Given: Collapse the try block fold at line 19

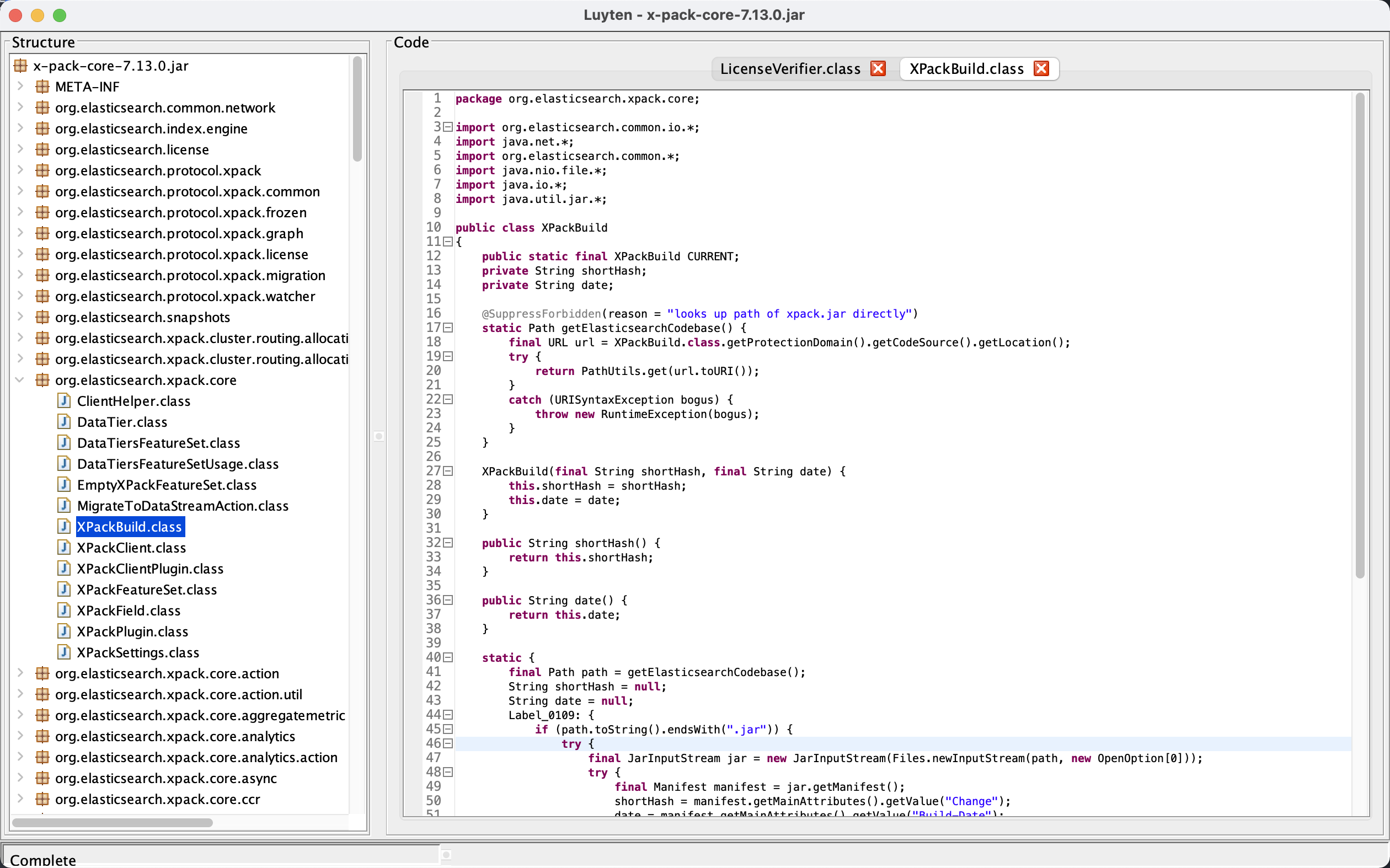Looking at the screenshot, I should click(448, 356).
